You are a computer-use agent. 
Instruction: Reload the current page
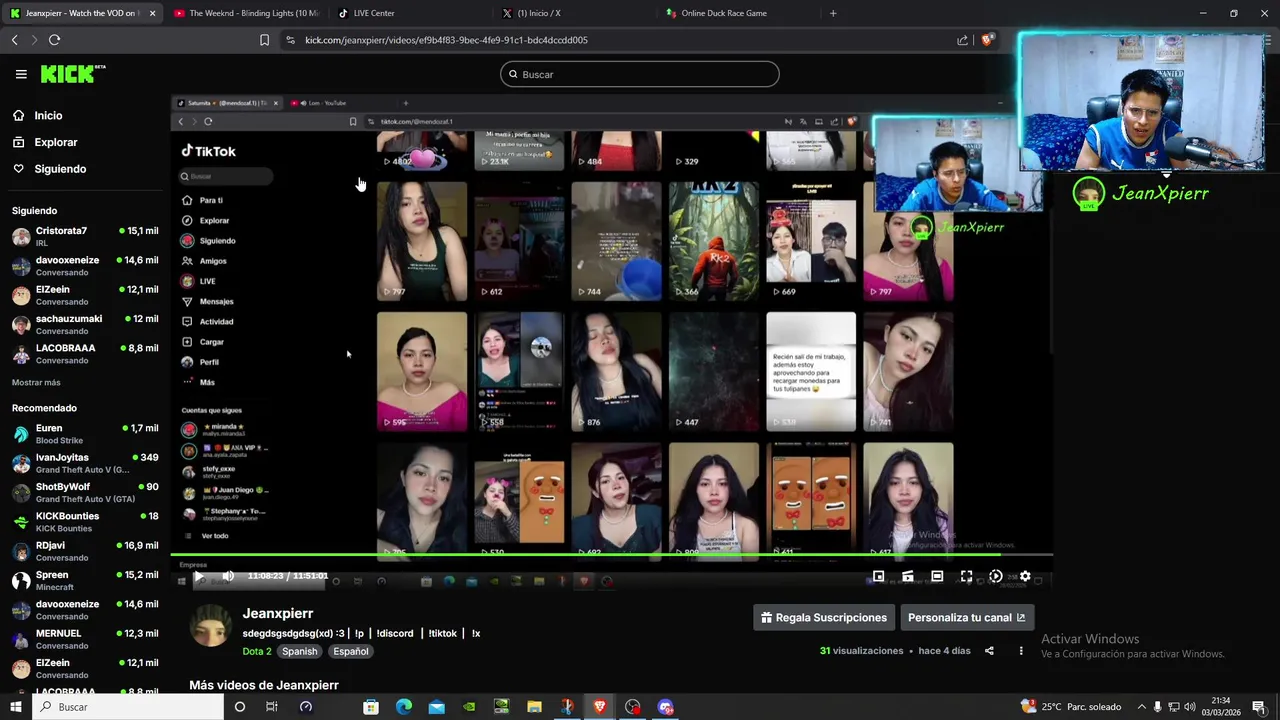[x=54, y=40]
